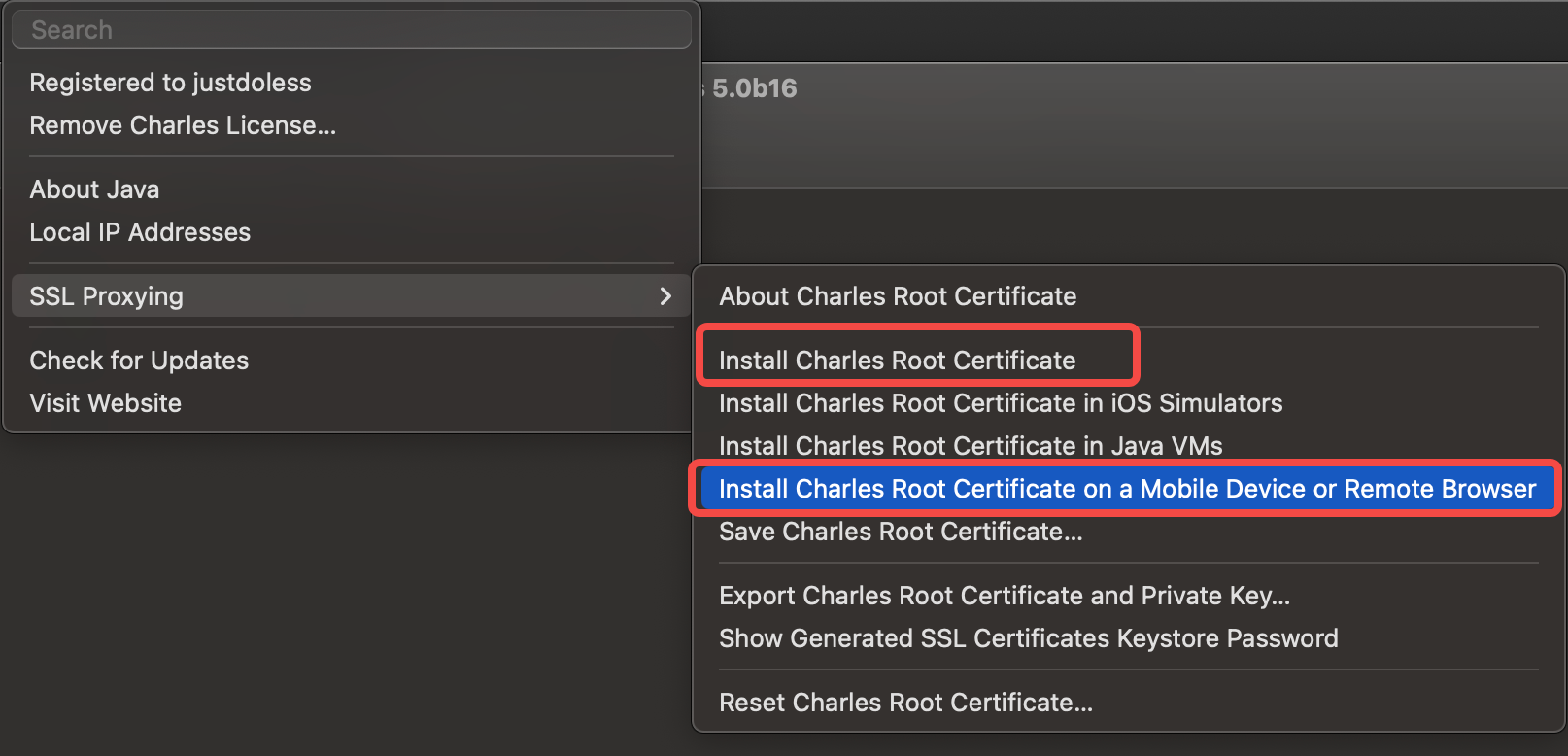Click the 5.0b16 version title text
Screen dimensions: 1568x756
click(754, 88)
